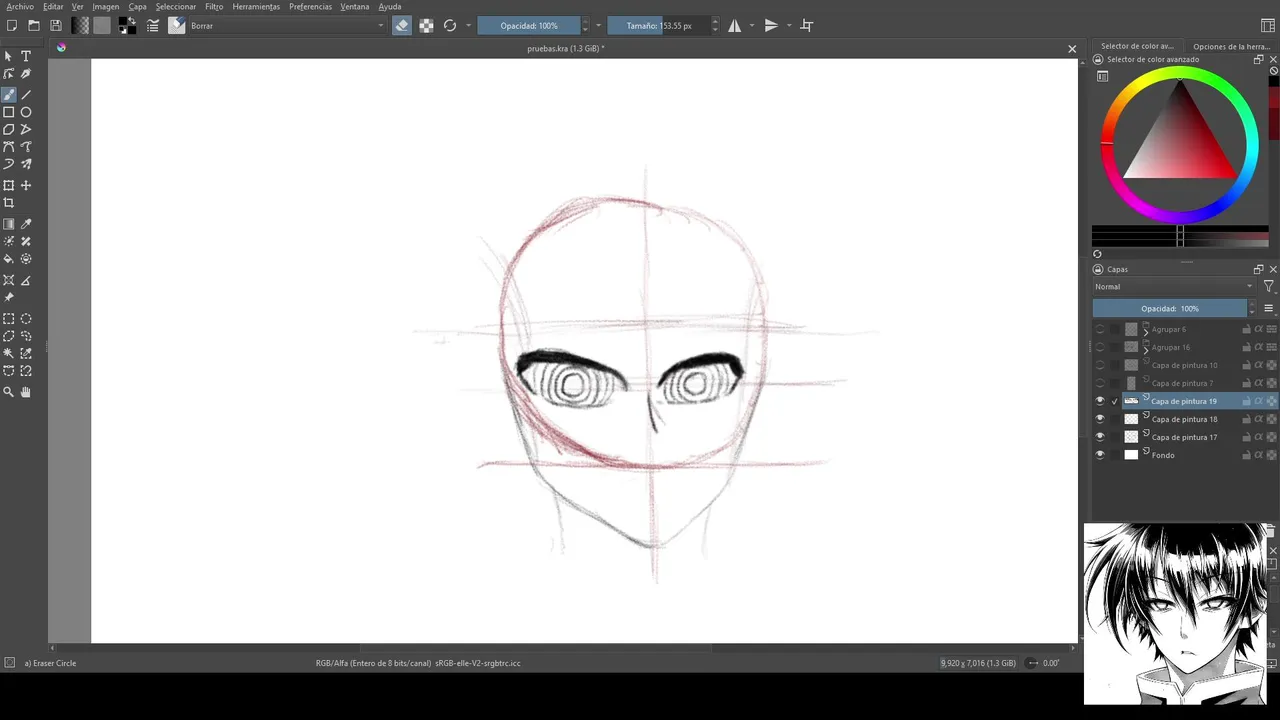Hide the Capa de pintura 18 layer

coord(1100,419)
